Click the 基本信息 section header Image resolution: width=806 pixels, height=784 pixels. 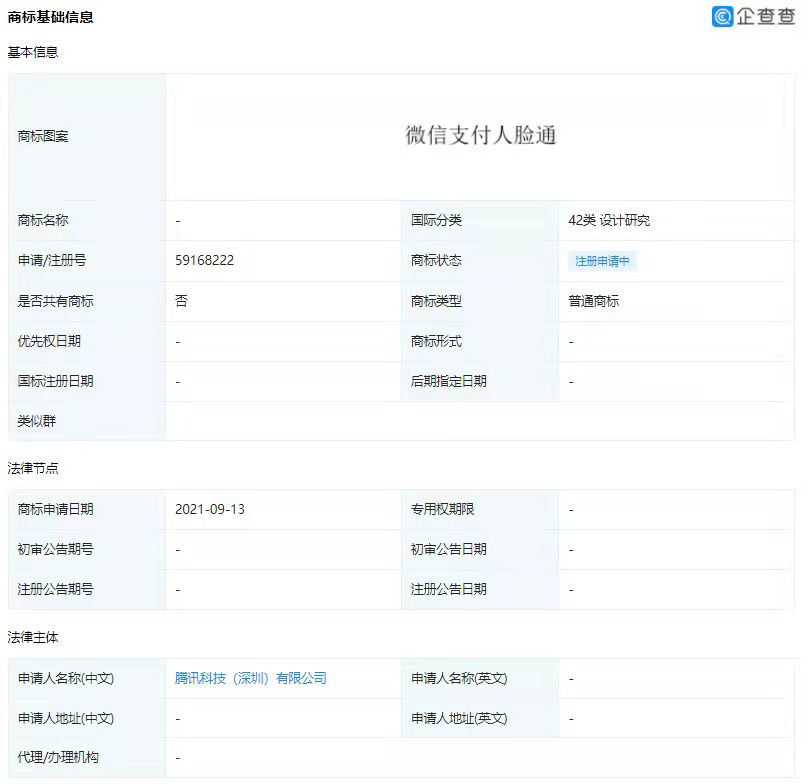31,52
